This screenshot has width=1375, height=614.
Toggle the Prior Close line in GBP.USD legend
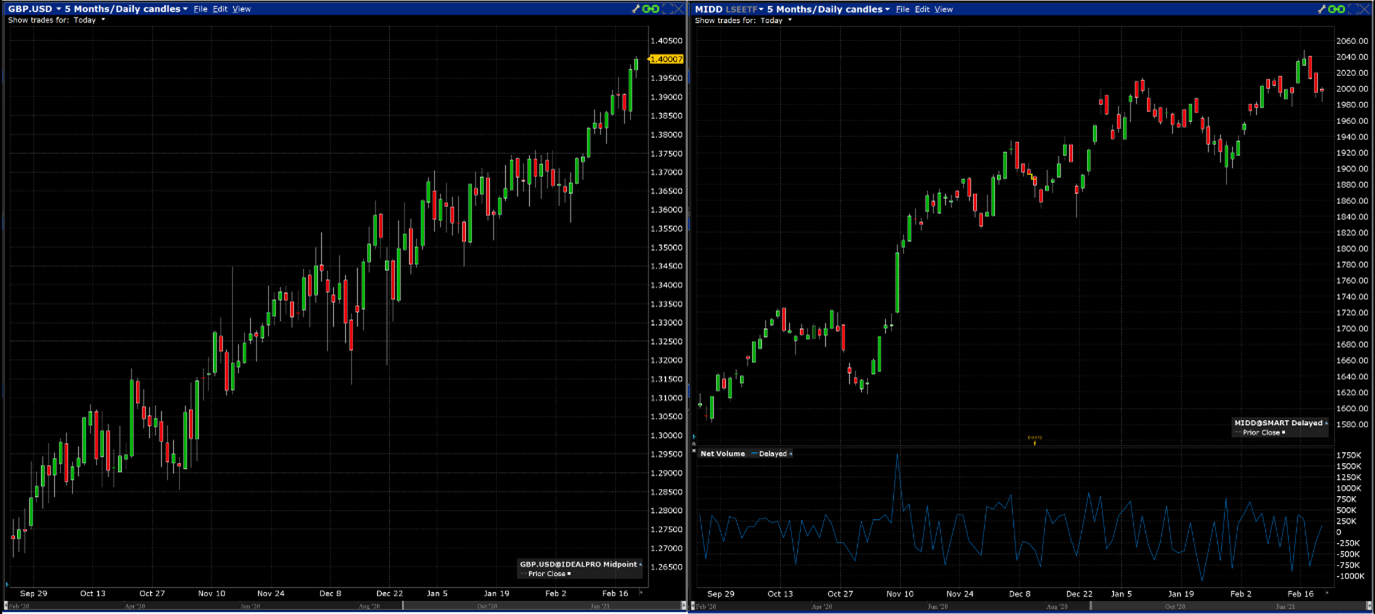[x=548, y=573]
